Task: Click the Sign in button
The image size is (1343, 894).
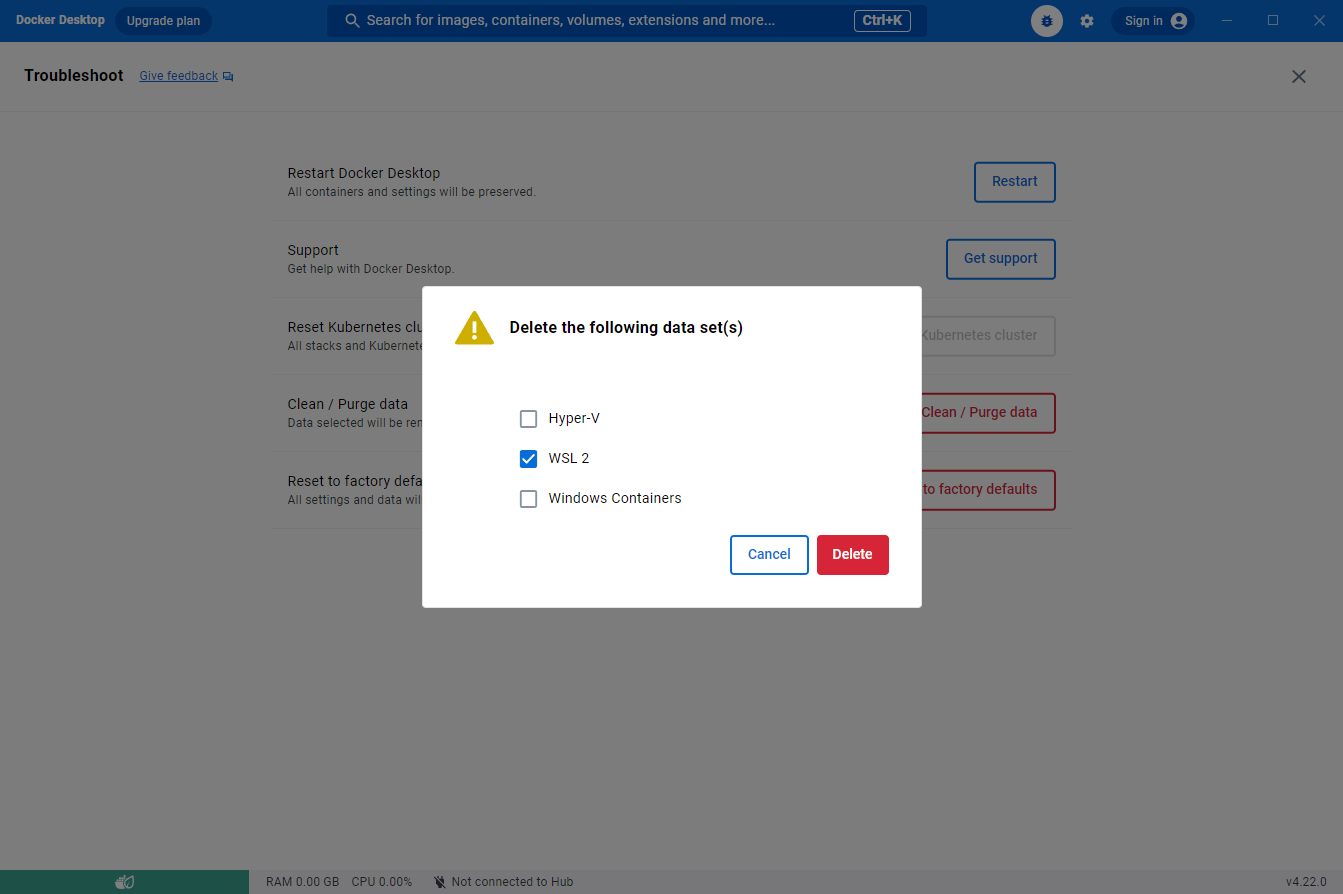Action: 1153,21
